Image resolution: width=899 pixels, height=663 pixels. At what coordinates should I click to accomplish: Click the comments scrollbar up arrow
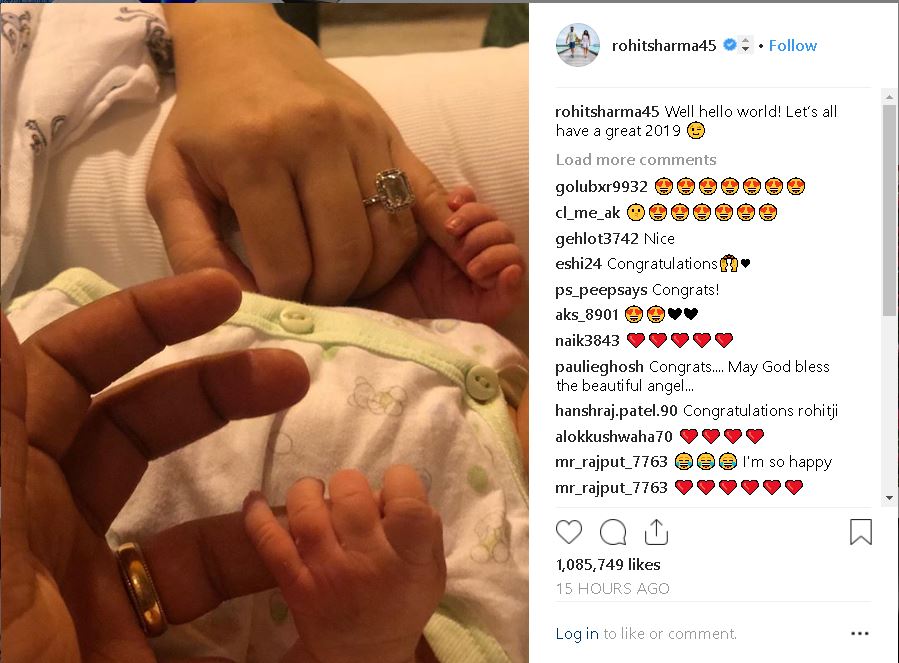[x=889, y=96]
